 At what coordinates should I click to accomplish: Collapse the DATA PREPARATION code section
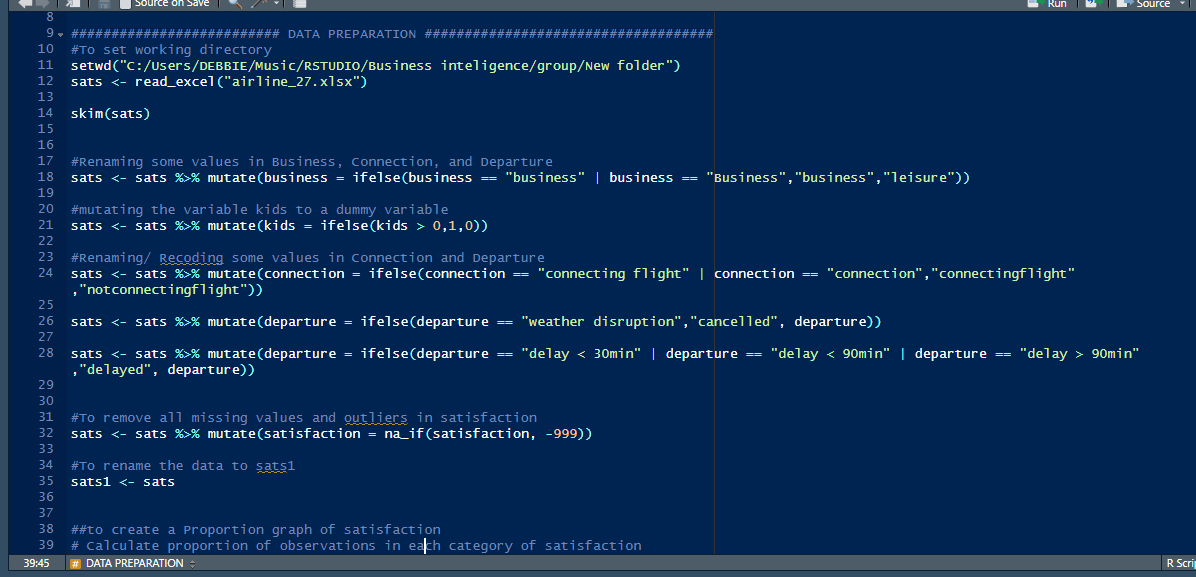(60, 33)
